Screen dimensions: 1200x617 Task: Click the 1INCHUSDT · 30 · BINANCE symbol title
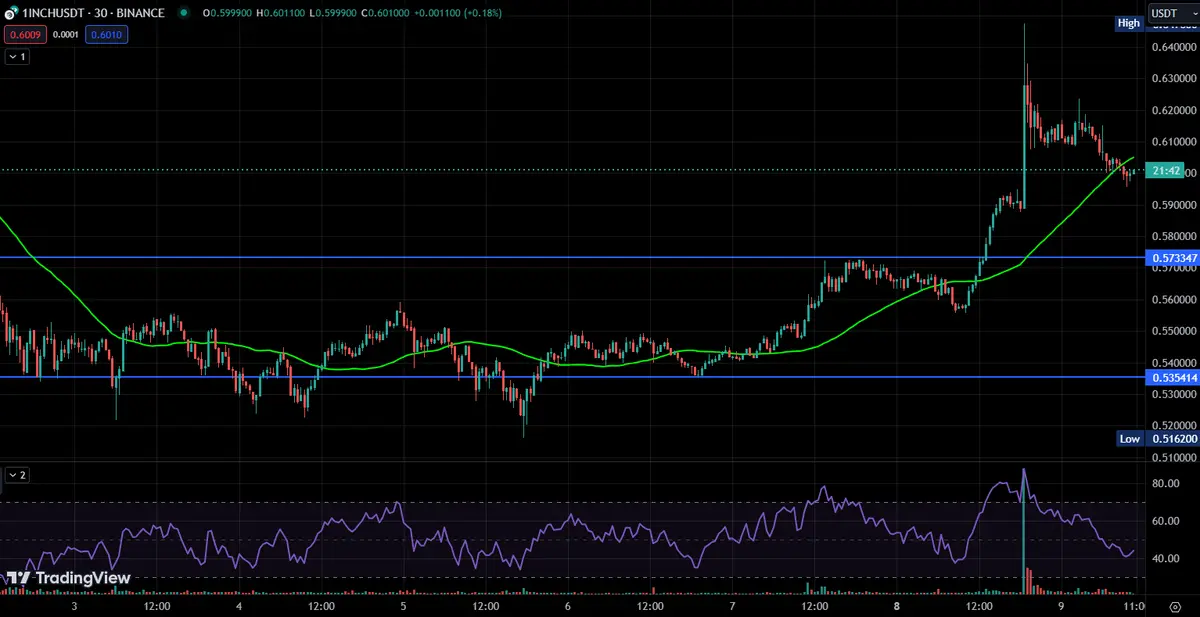click(92, 14)
